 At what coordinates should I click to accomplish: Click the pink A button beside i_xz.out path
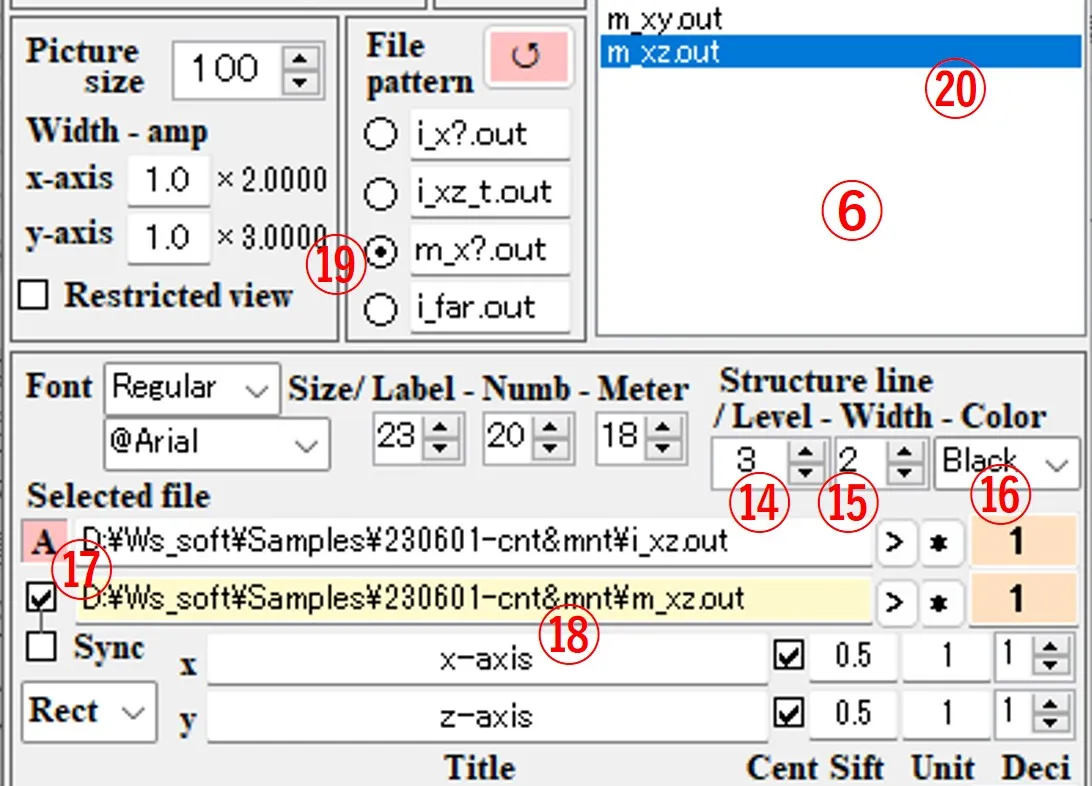(43, 541)
